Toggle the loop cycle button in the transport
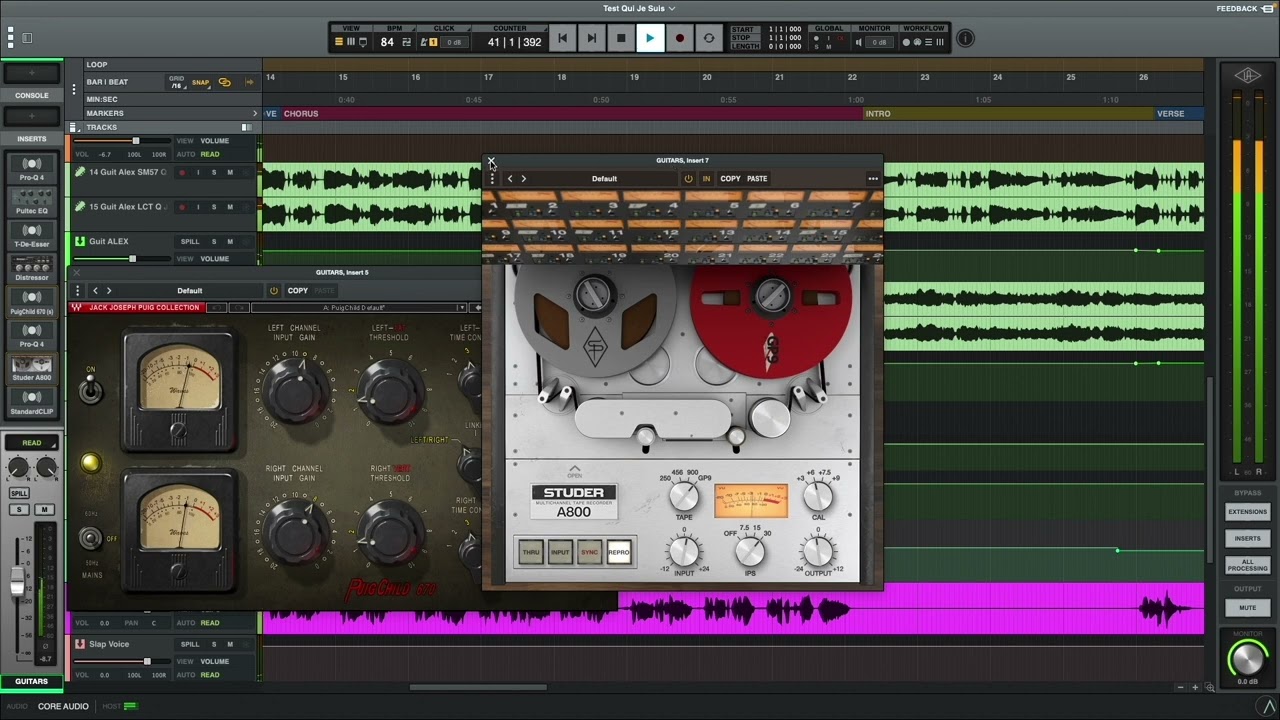Image resolution: width=1280 pixels, height=720 pixels. (x=709, y=38)
